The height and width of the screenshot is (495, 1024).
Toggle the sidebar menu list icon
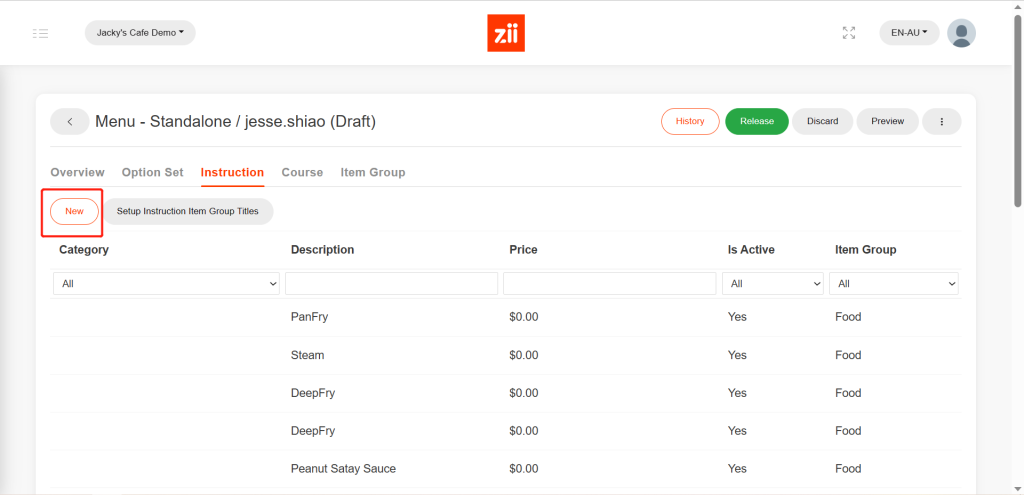40,33
